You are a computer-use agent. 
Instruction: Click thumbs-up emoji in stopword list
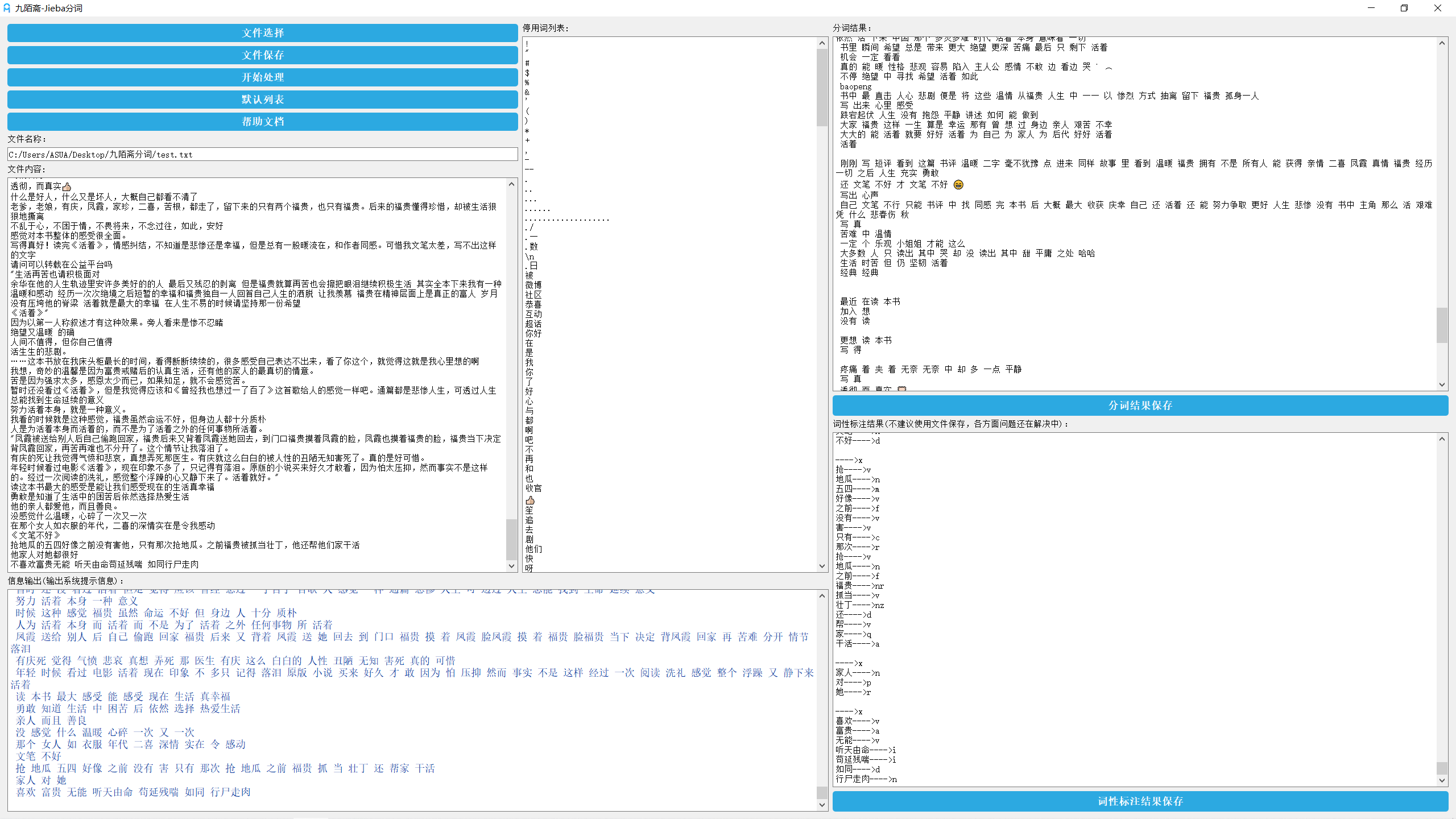pyautogui.click(x=530, y=500)
